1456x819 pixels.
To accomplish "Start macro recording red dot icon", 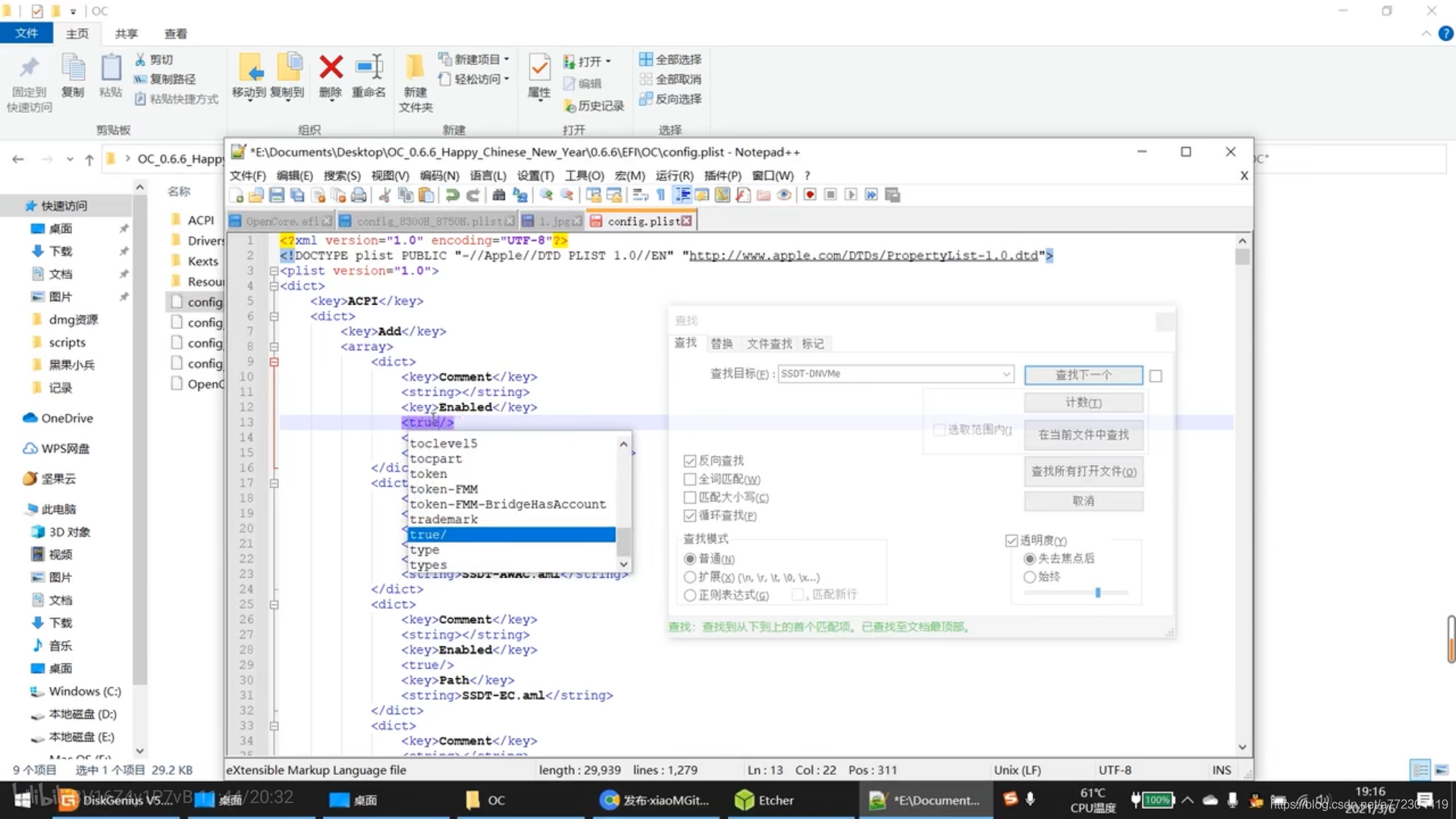I will click(x=810, y=195).
